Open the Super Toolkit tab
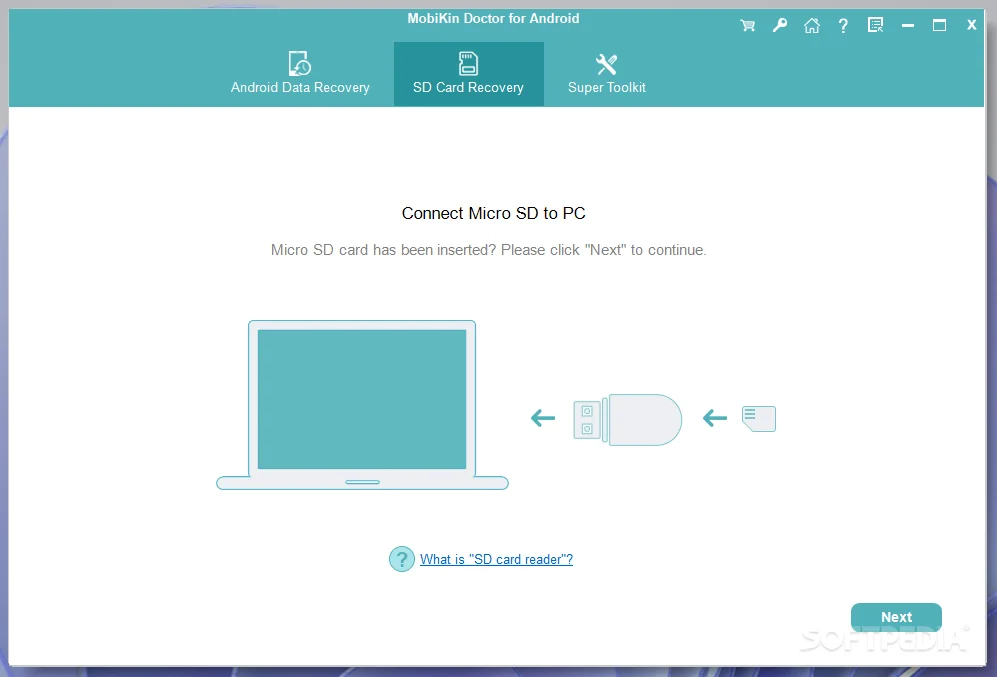This screenshot has height=677, width=997. point(606,87)
